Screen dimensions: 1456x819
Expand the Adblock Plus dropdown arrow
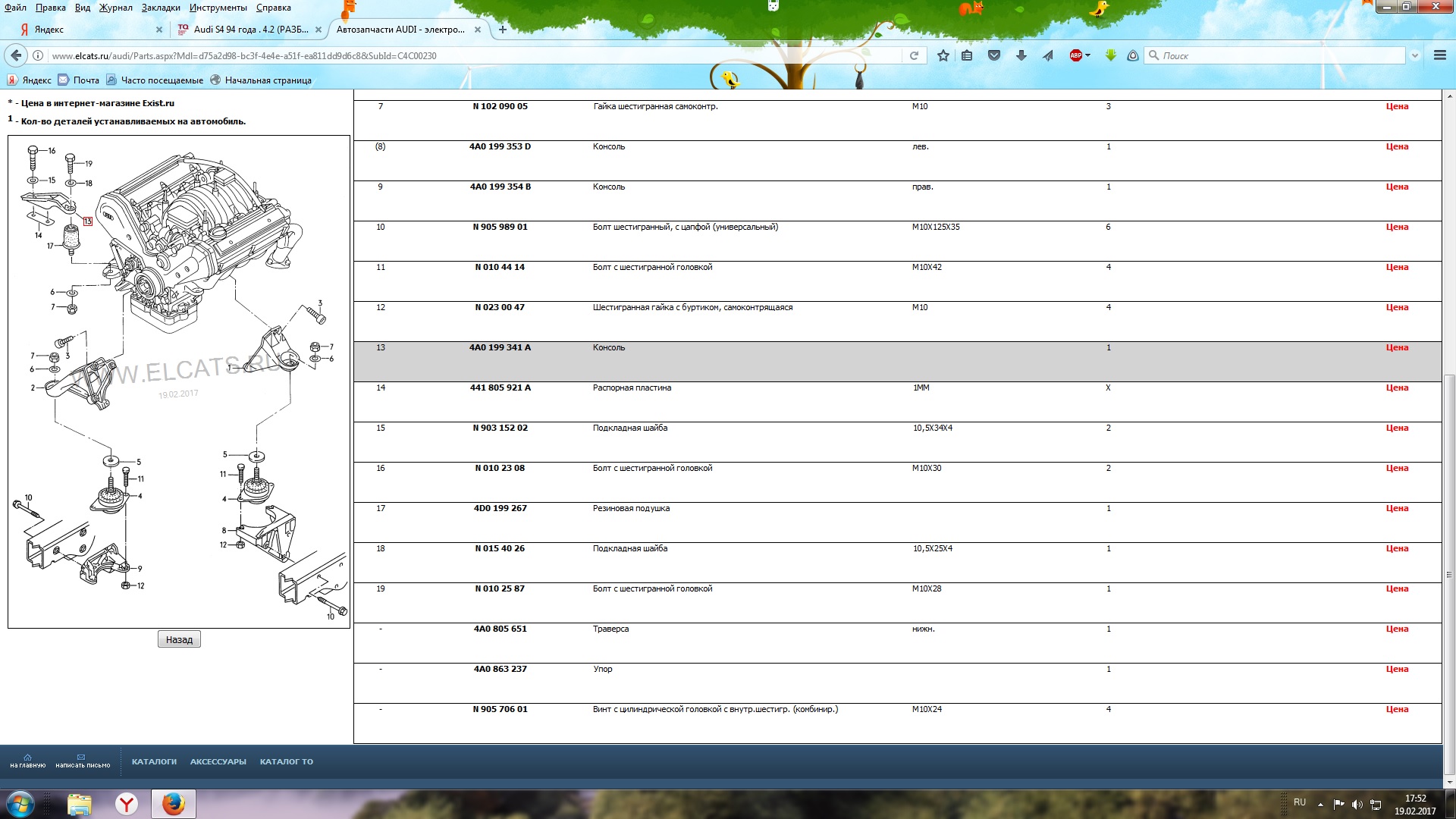pos(1087,55)
